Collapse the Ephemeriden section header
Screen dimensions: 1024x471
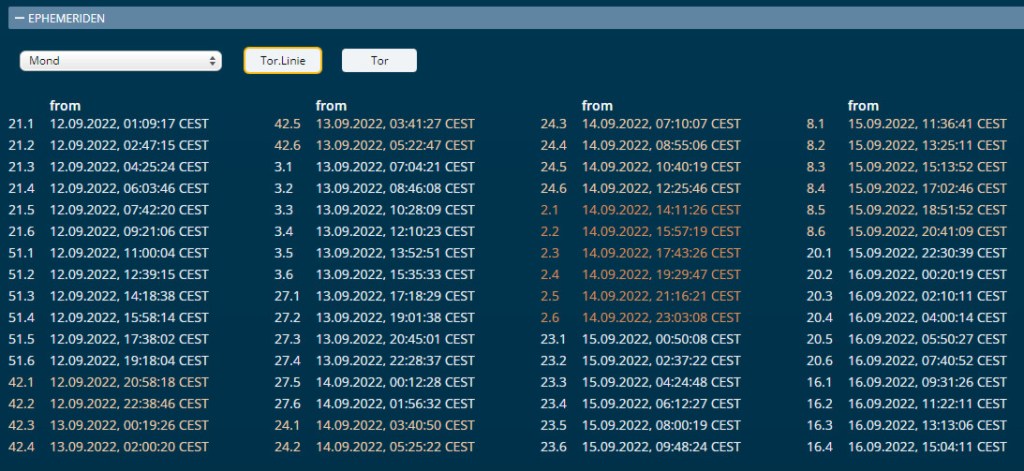tap(60, 18)
